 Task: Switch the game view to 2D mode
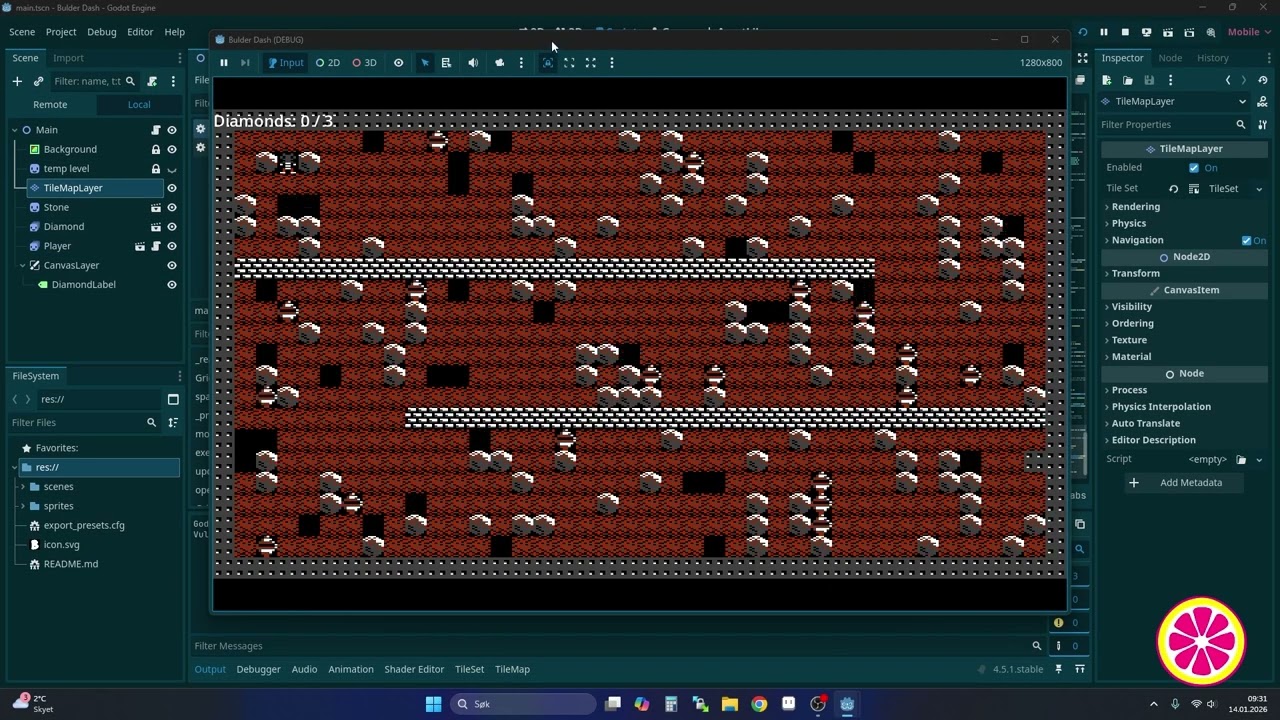click(x=327, y=62)
